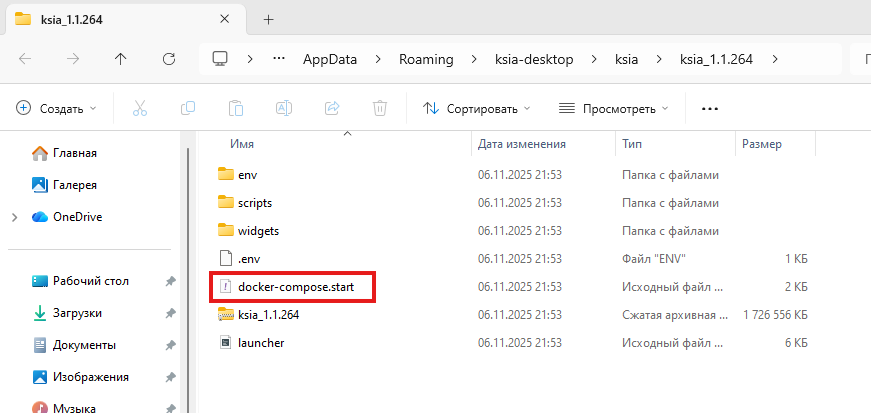Sort by the Тип column header
871x413 pixels.
(632, 145)
